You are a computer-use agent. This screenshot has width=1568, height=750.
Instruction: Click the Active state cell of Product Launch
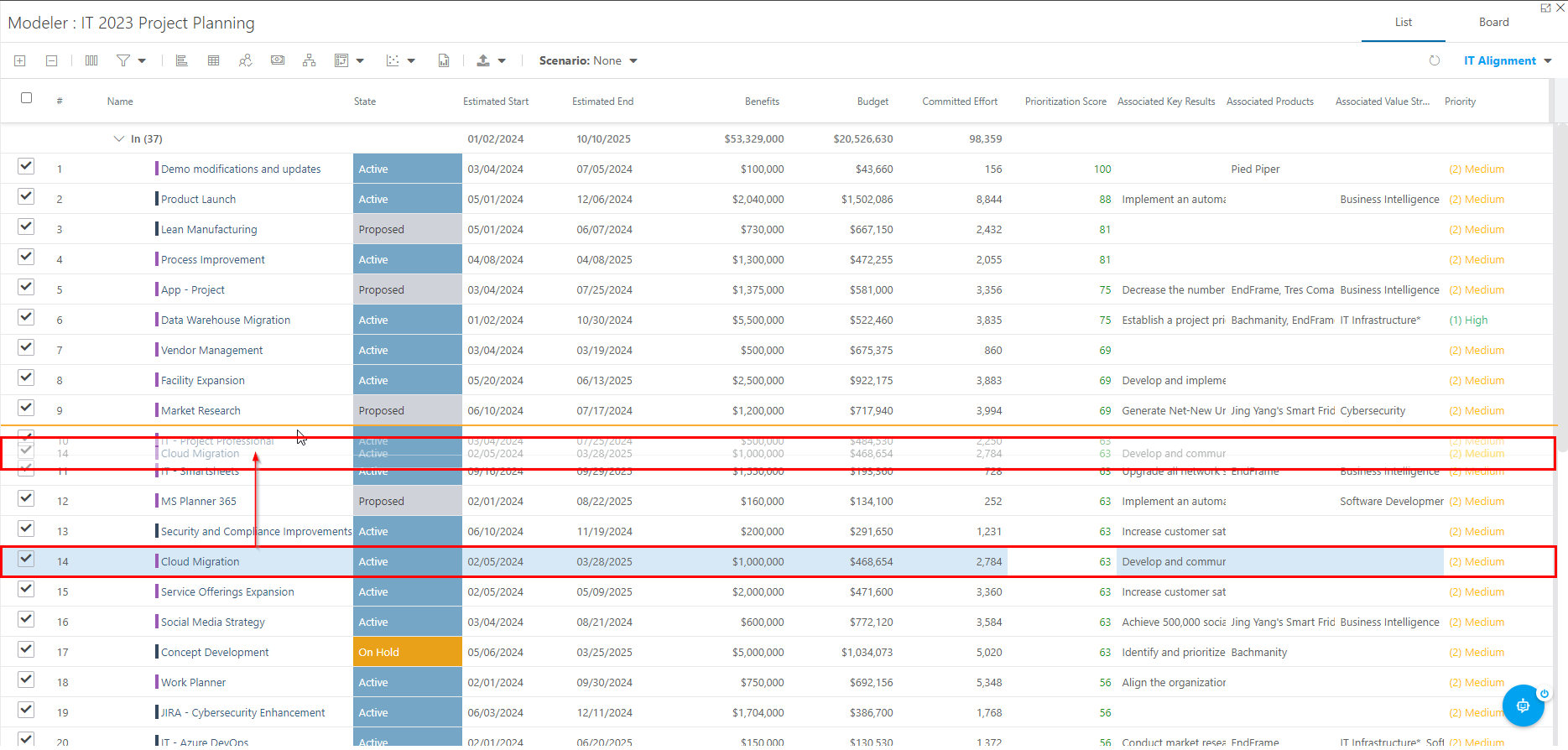(408, 199)
